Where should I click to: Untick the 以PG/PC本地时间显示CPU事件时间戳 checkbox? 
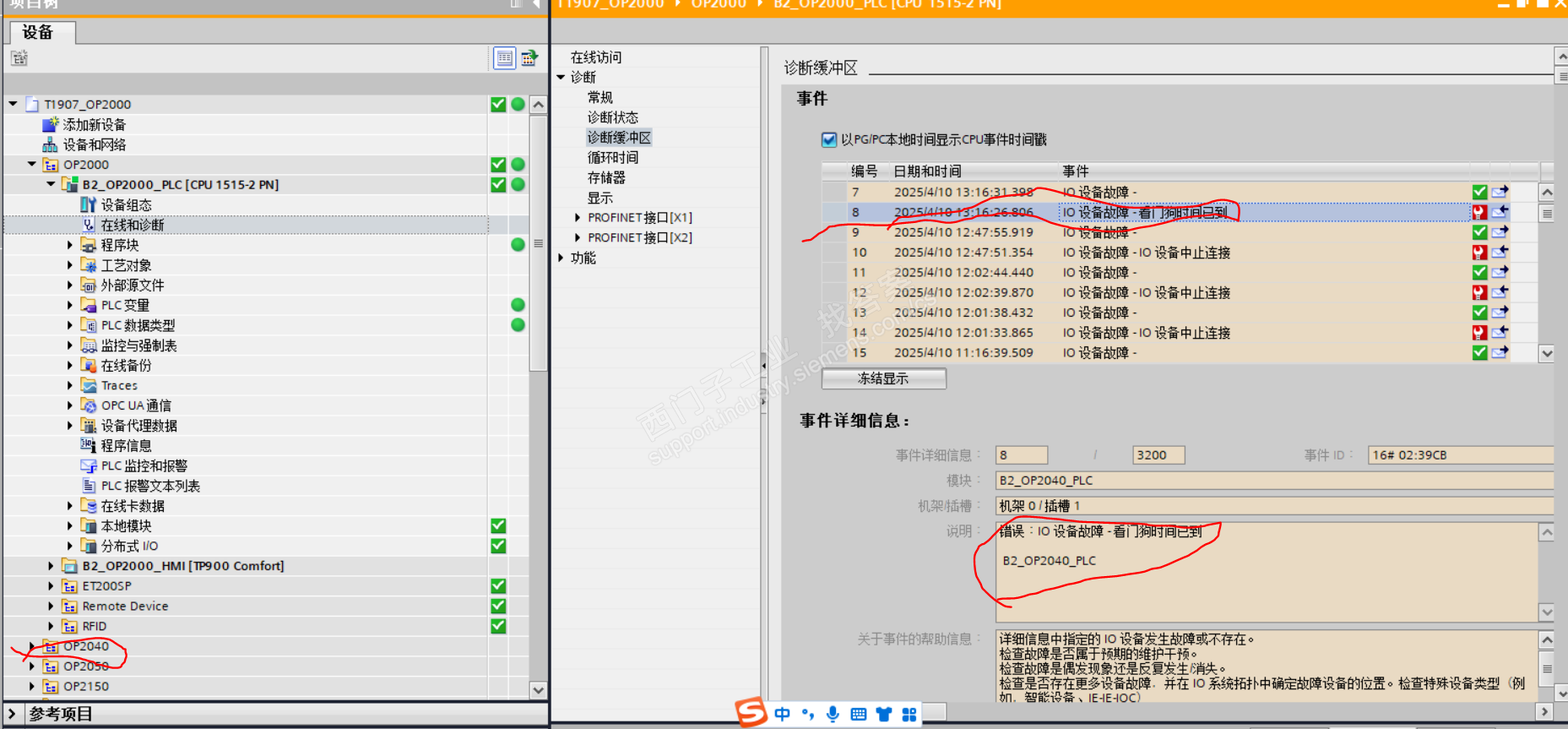[x=829, y=139]
